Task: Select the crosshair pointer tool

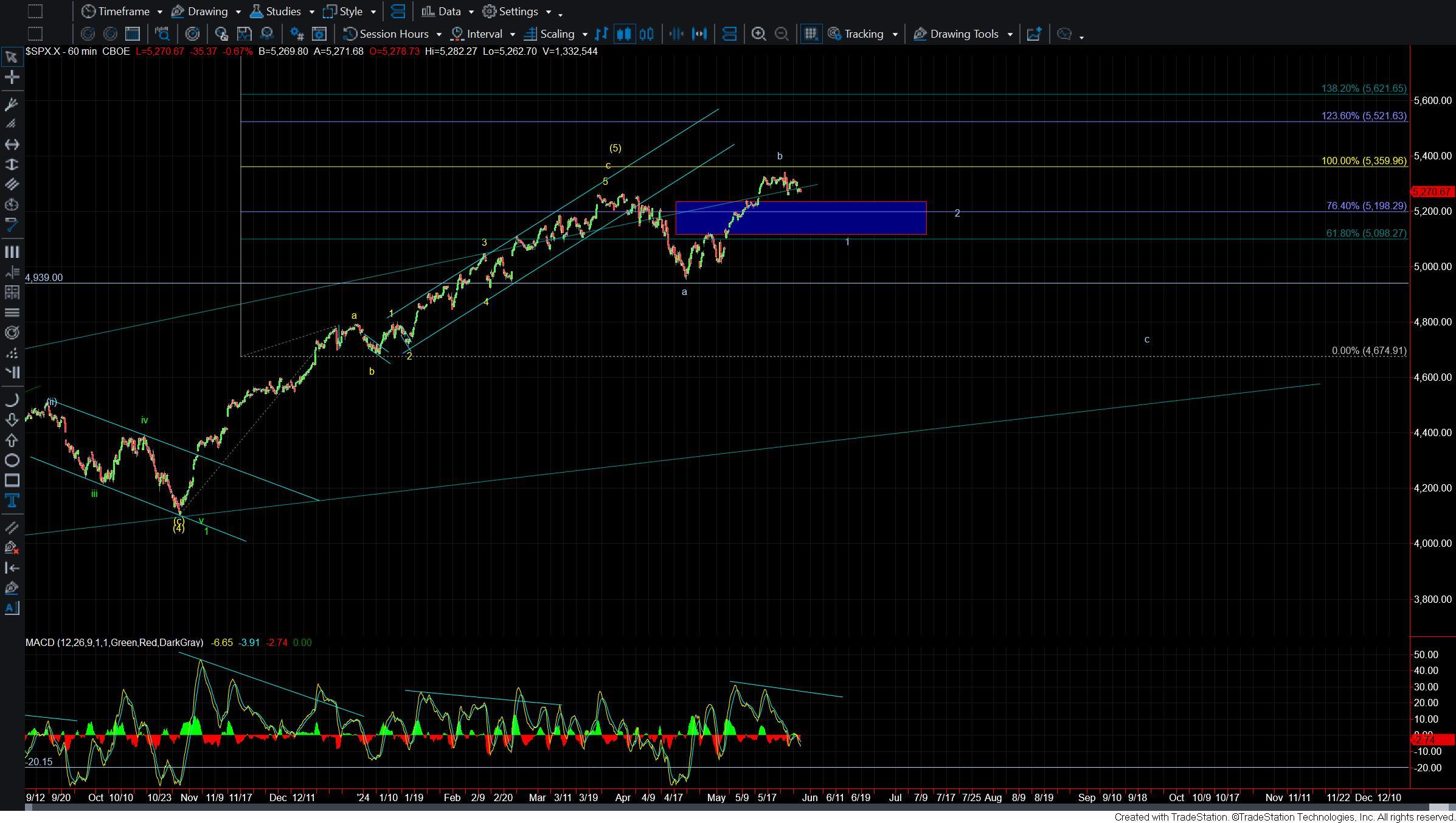Action: point(12,77)
